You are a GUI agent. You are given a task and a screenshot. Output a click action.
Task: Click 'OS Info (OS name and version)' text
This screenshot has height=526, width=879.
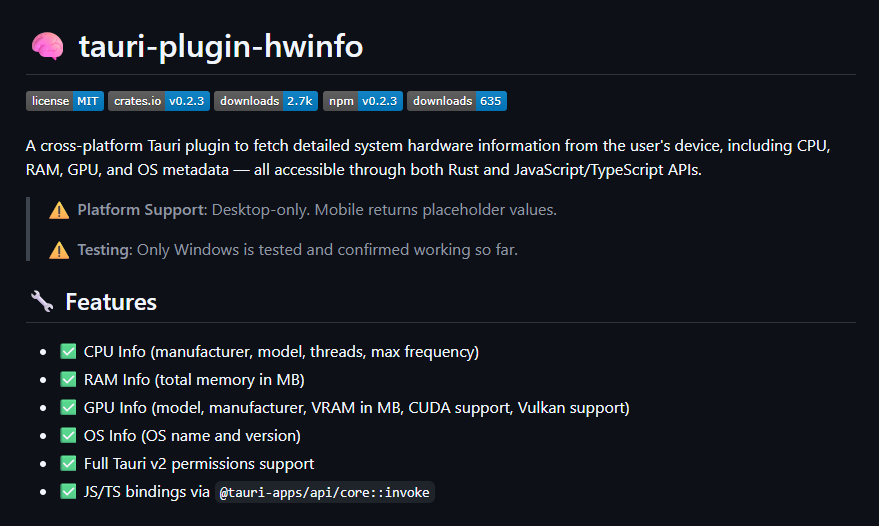point(192,436)
